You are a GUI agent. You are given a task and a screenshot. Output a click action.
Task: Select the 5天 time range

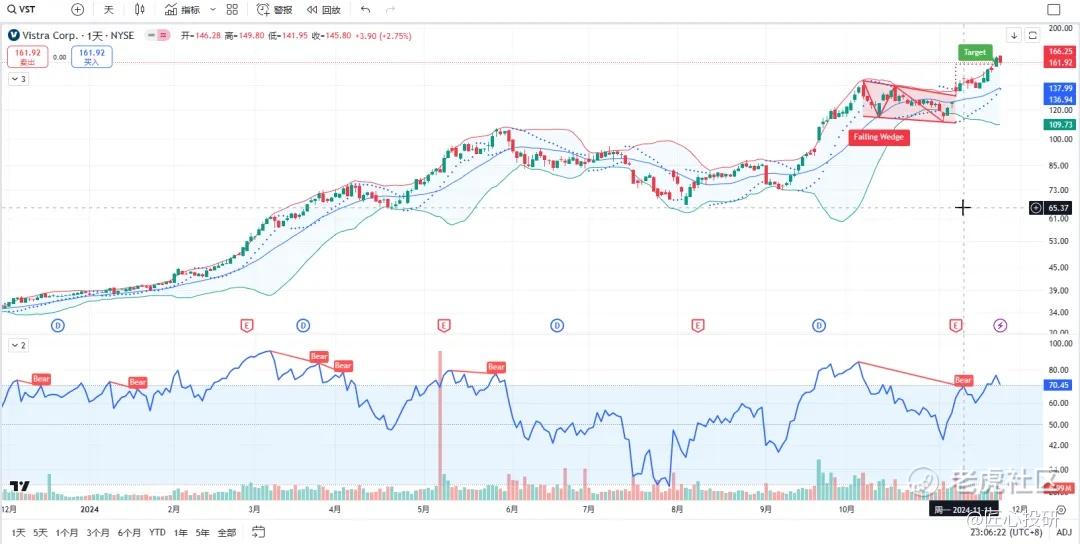(41, 532)
